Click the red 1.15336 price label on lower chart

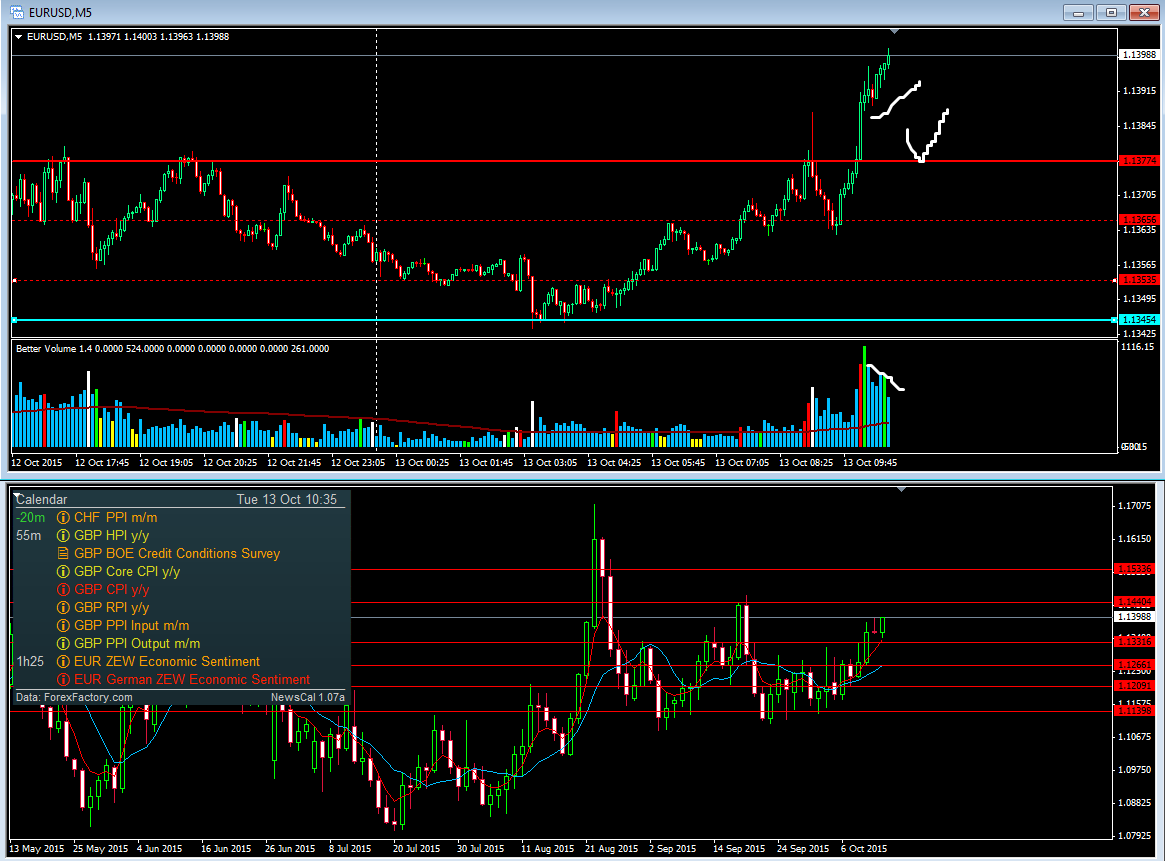click(x=1134, y=569)
